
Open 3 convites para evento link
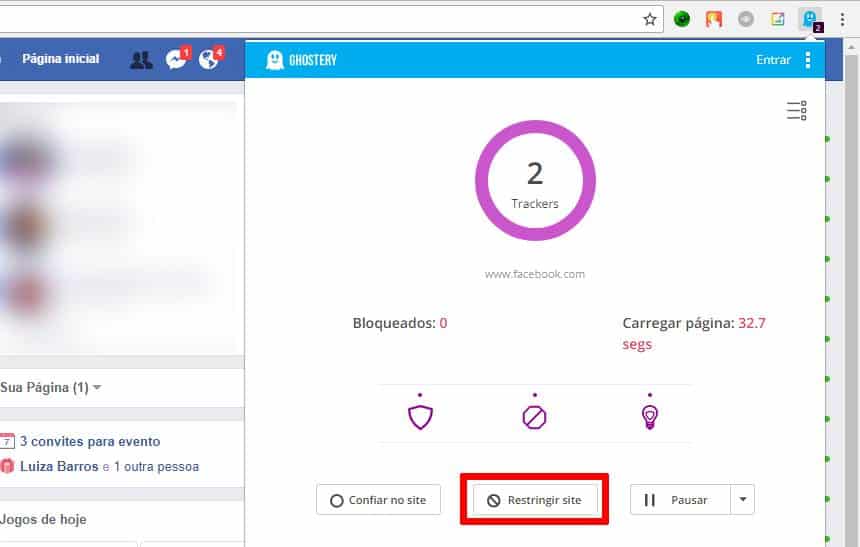coord(90,441)
